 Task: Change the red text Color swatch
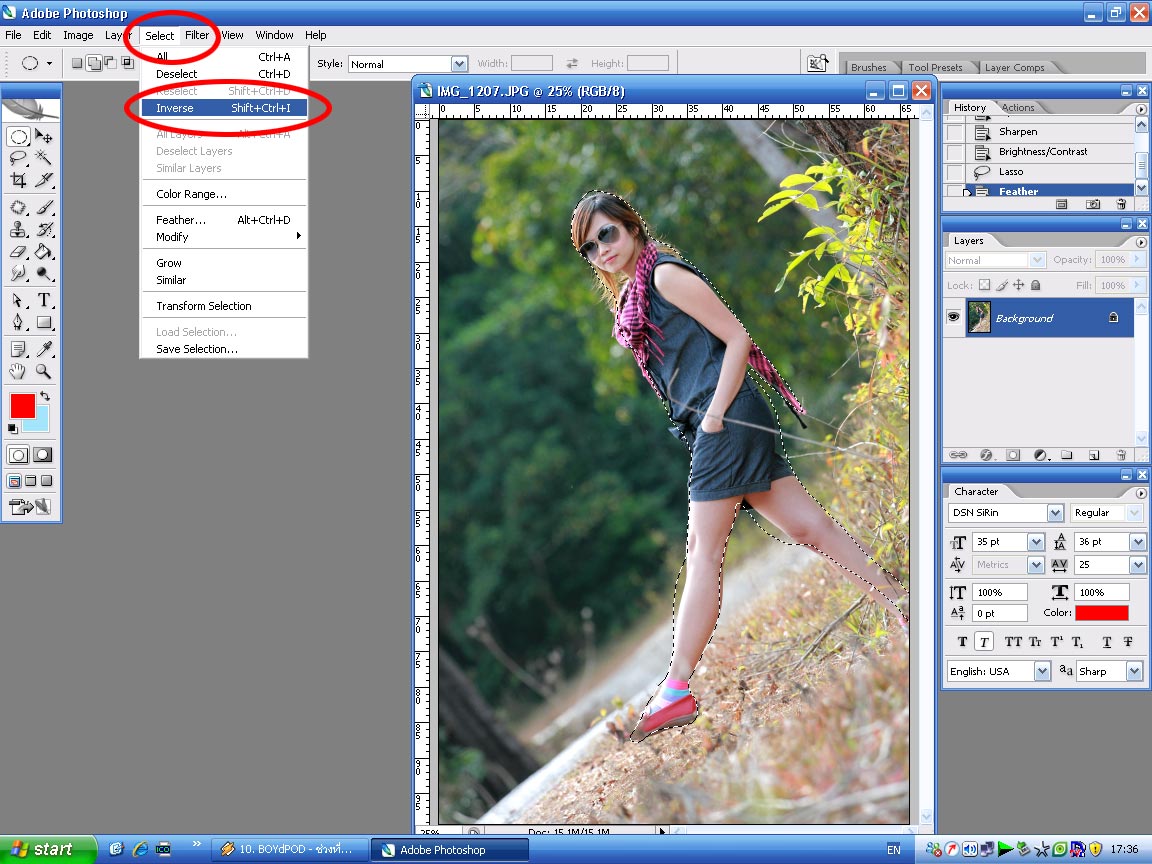[x=1101, y=613]
